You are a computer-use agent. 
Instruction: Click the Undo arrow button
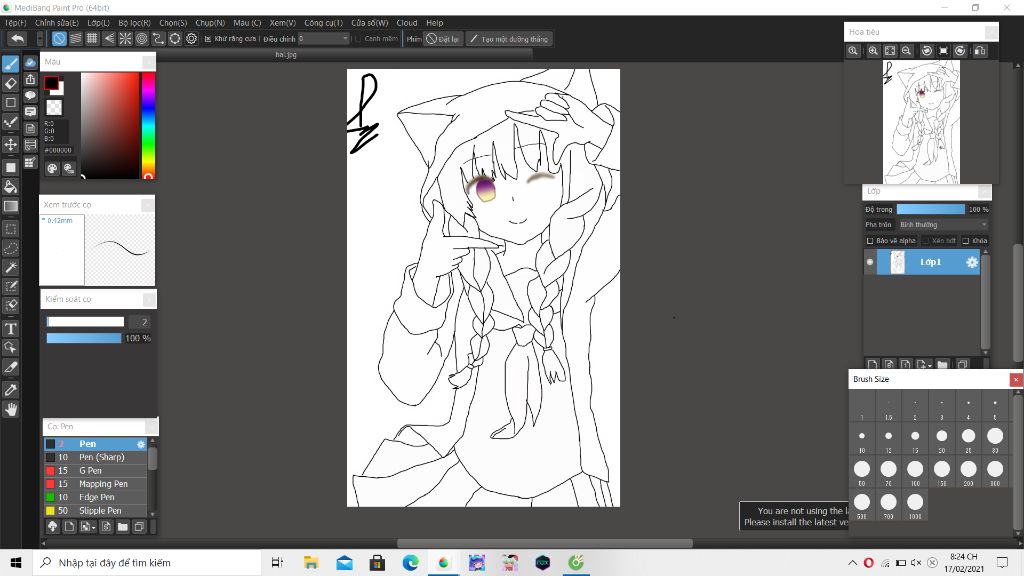(x=18, y=39)
